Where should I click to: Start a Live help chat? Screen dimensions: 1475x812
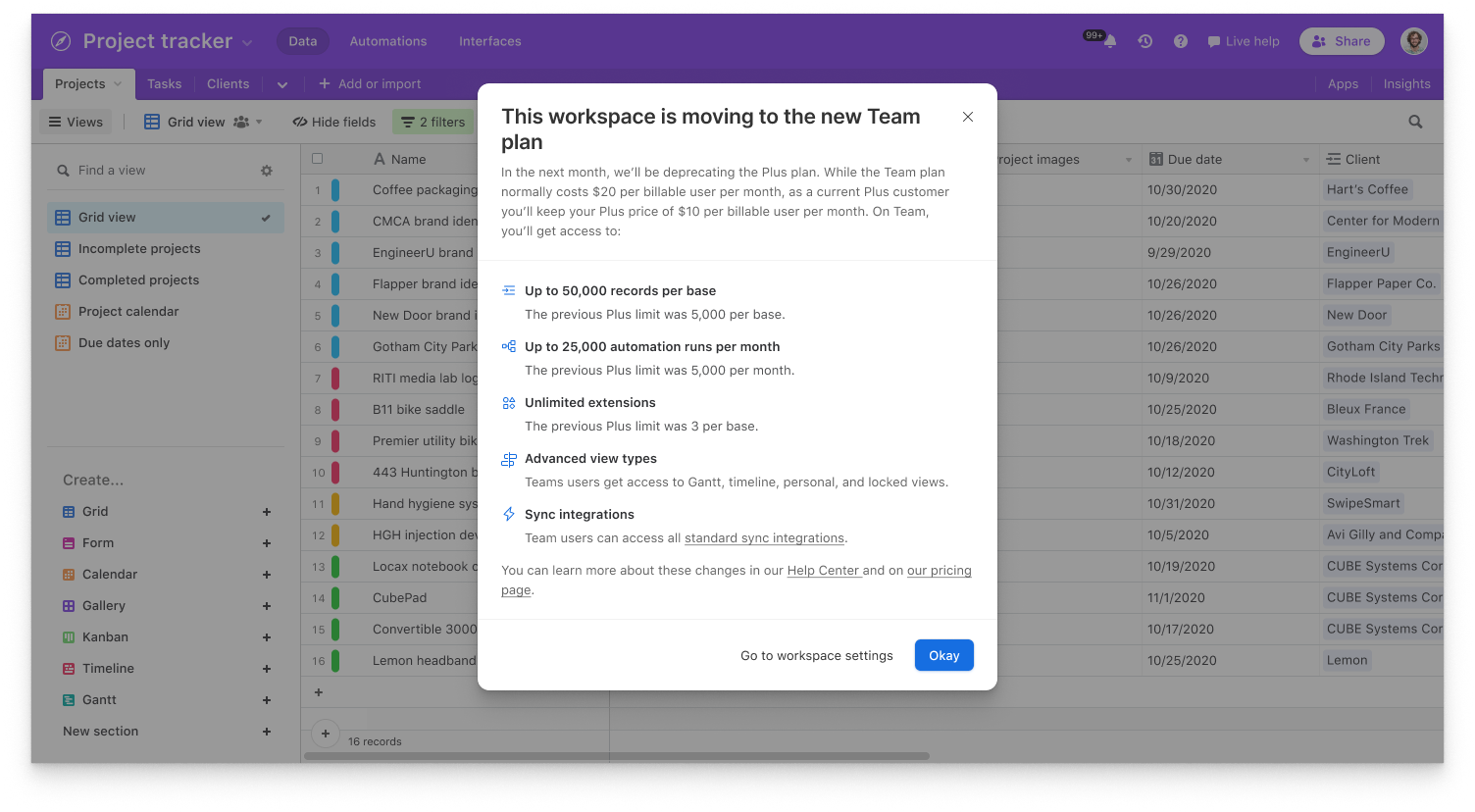pos(1244,41)
